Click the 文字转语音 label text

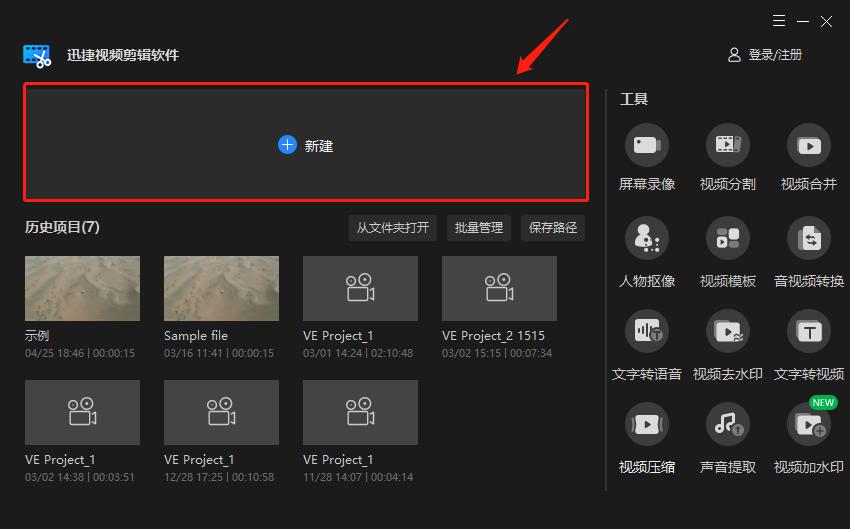(x=647, y=374)
